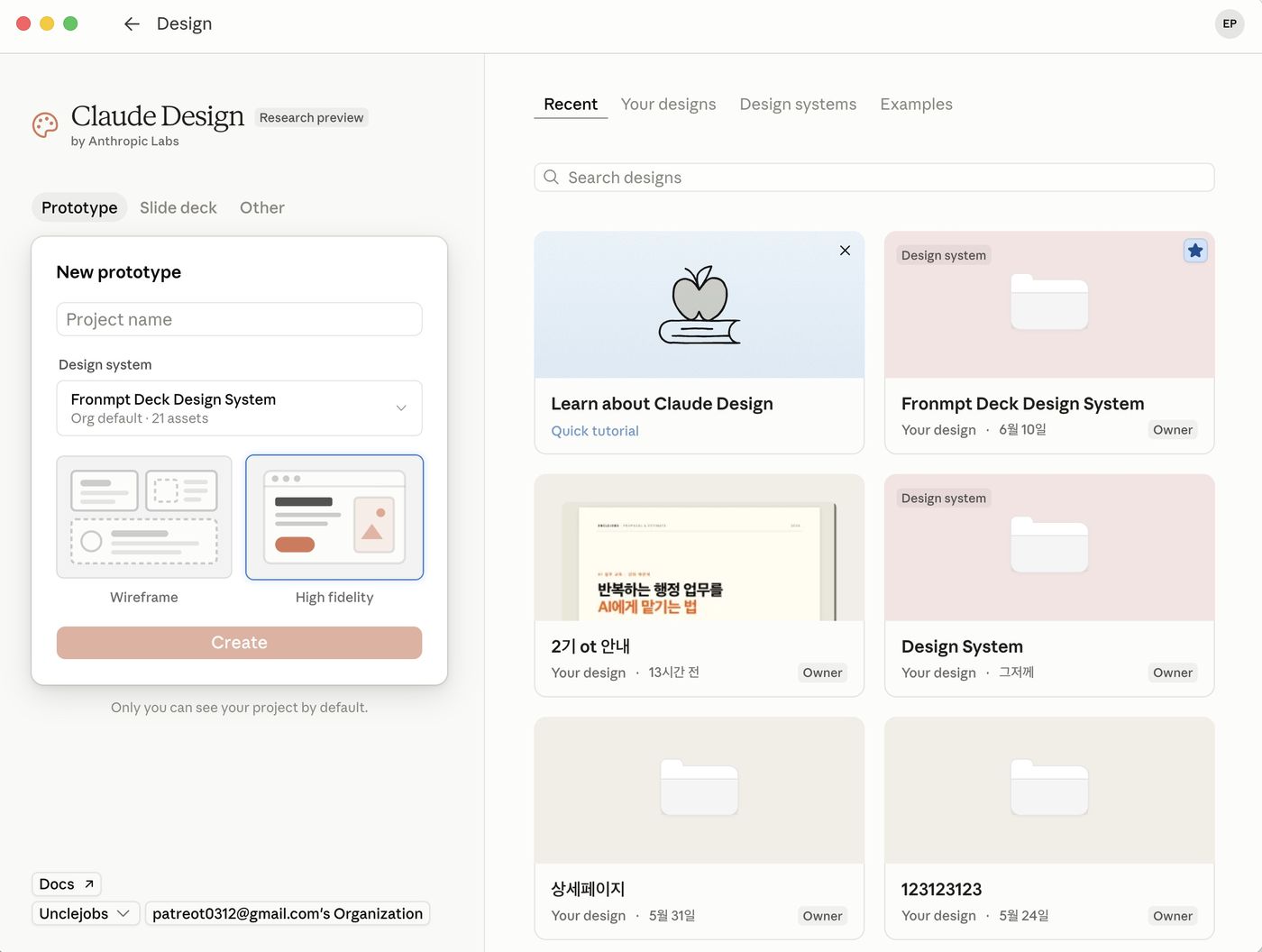
Task: Click the 123123123 card title
Action: tap(941, 890)
